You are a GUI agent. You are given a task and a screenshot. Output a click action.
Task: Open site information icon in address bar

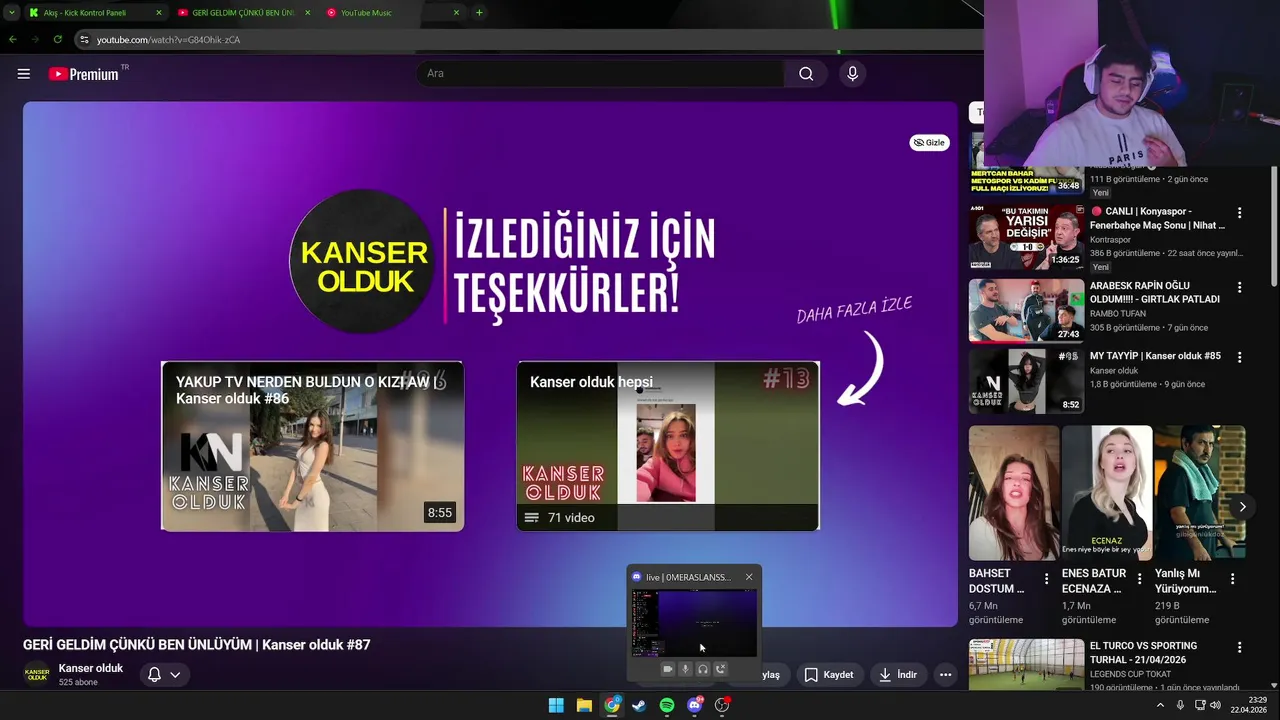tap(84, 39)
